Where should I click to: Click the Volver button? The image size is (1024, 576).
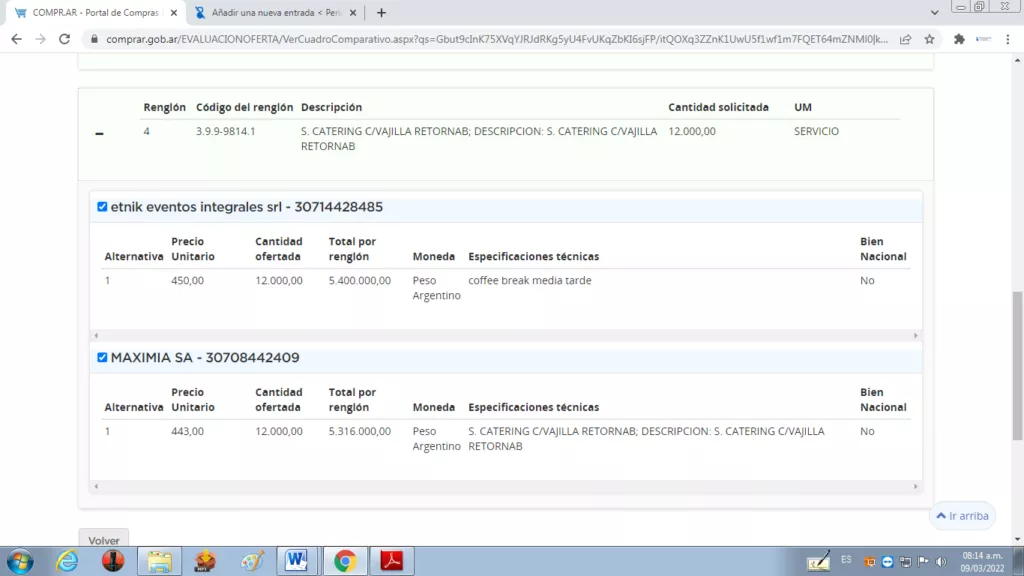pos(104,541)
